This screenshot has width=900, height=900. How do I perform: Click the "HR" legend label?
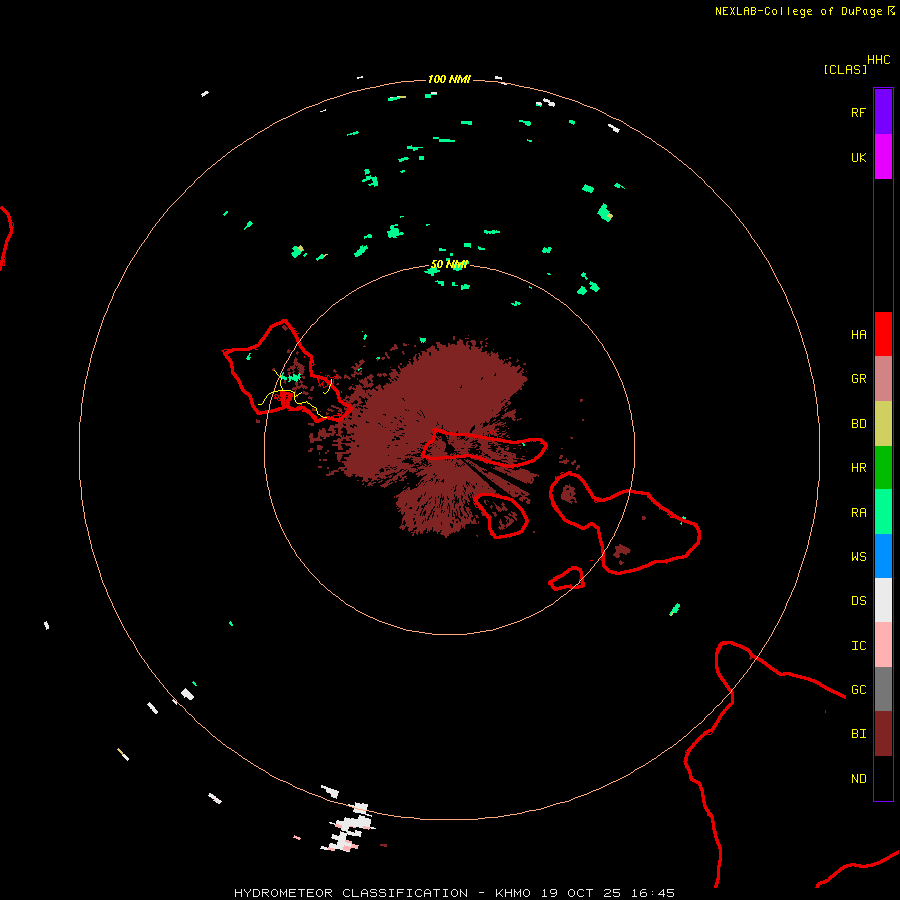click(858, 468)
